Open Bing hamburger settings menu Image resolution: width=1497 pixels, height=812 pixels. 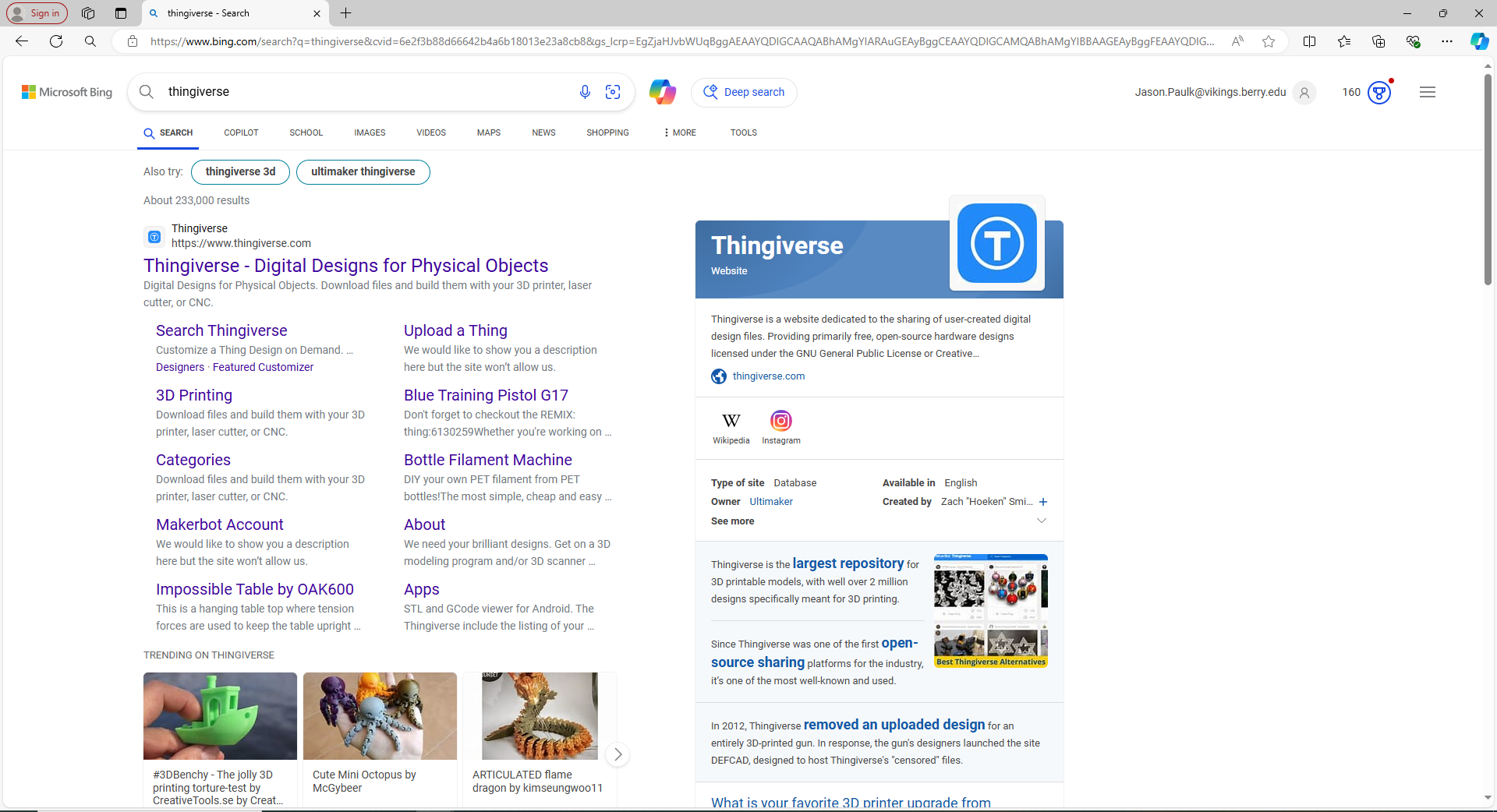[1428, 92]
